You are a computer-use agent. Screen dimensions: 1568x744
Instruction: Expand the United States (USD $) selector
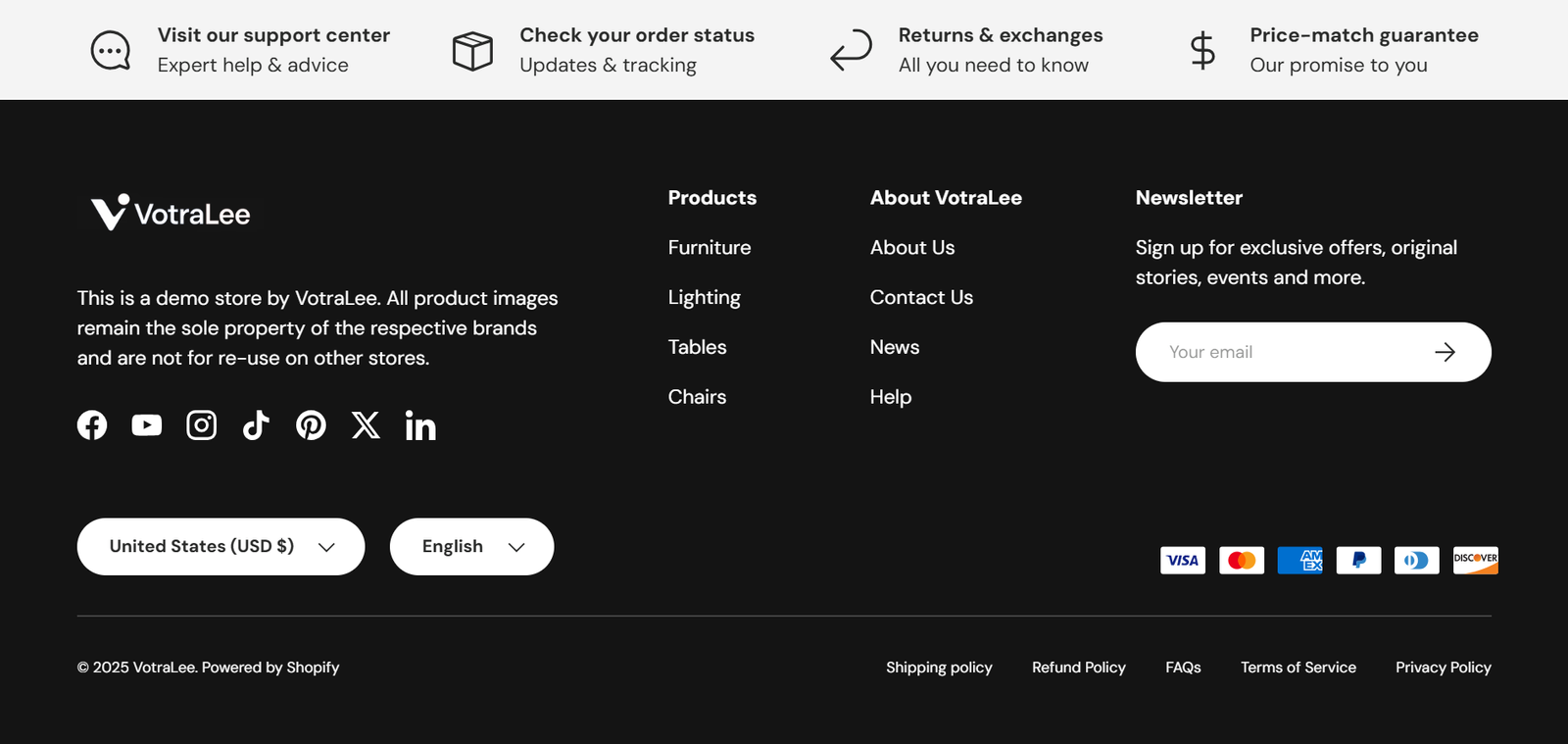coord(220,547)
